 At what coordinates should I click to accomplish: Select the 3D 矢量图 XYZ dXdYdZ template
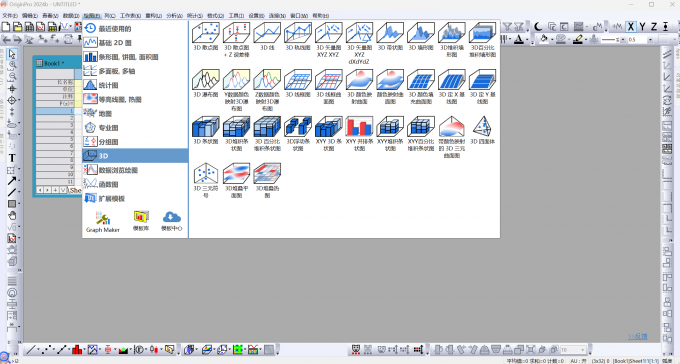[359, 43]
